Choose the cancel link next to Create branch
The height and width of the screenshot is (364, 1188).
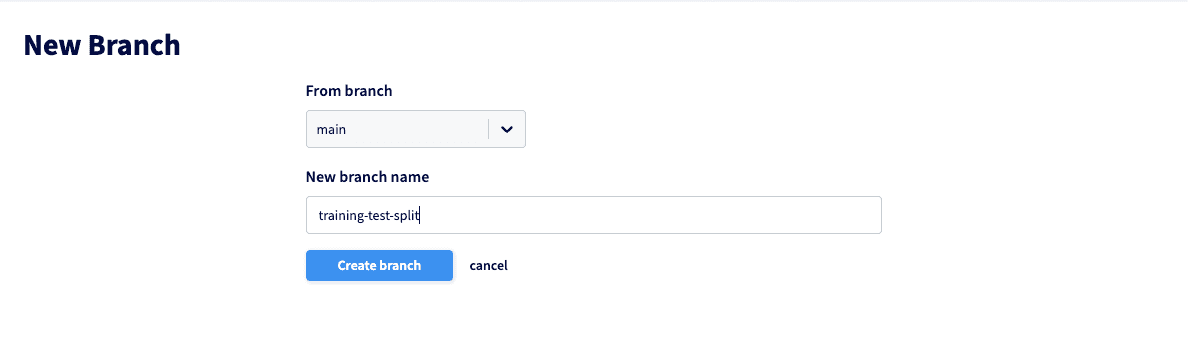pyautogui.click(x=489, y=265)
